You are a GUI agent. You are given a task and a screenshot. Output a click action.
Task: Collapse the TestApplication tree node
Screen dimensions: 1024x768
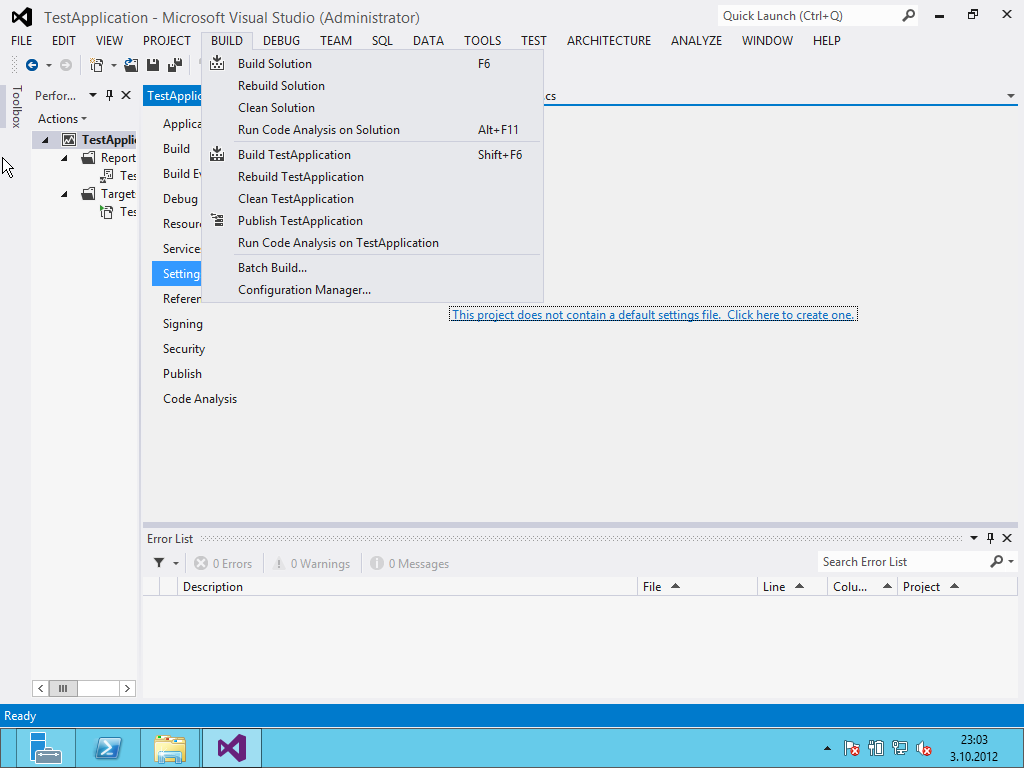click(x=45, y=140)
